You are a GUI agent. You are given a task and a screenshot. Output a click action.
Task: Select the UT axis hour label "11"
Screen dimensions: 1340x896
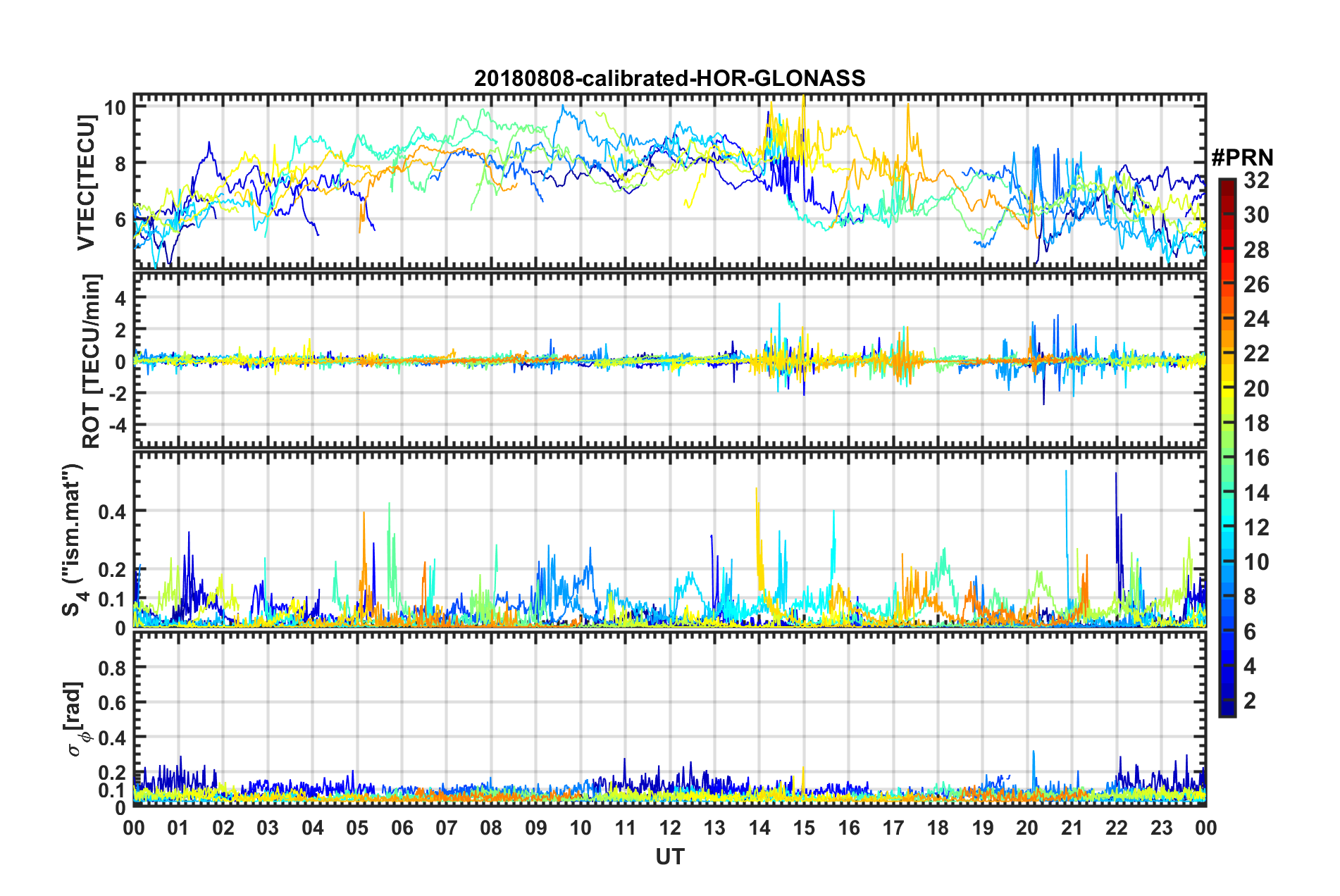click(x=625, y=828)
